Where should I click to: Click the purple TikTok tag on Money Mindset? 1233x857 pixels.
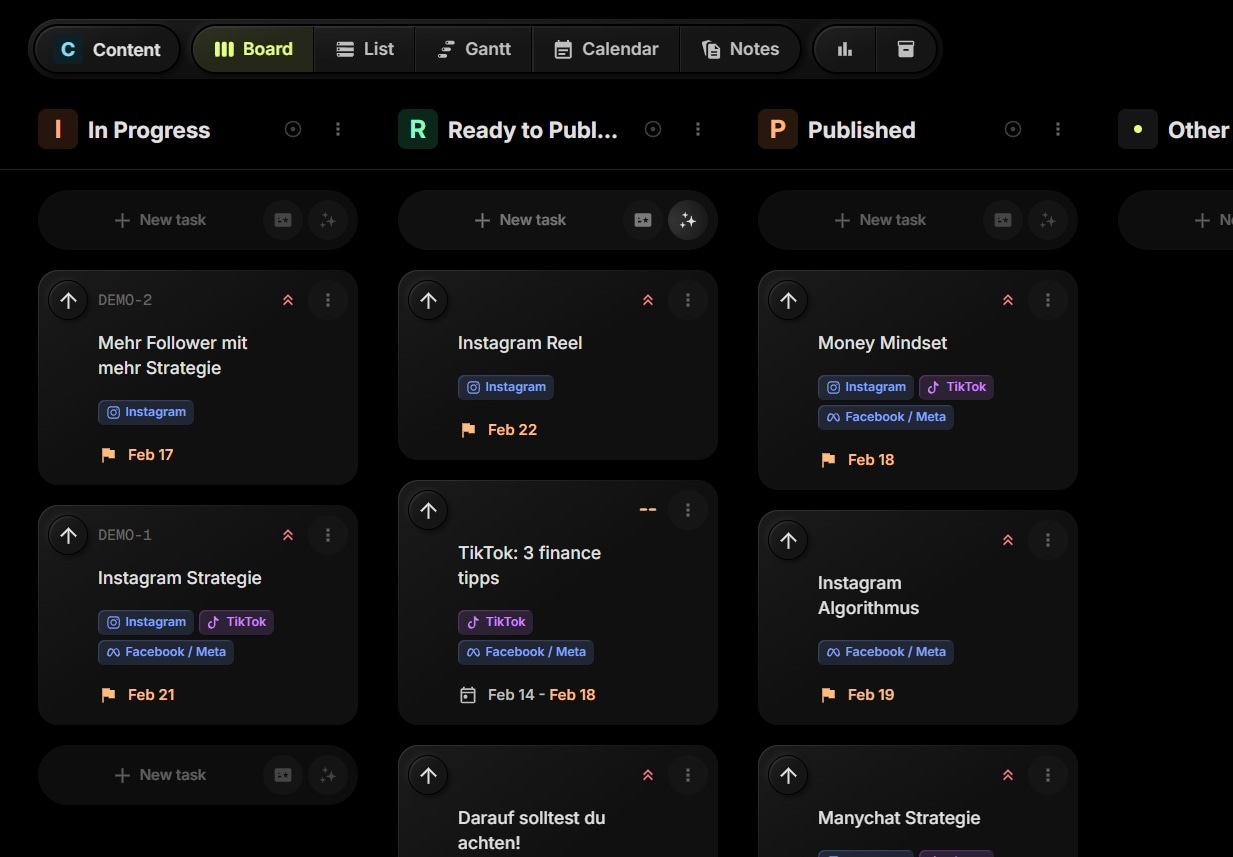point(956,387)
